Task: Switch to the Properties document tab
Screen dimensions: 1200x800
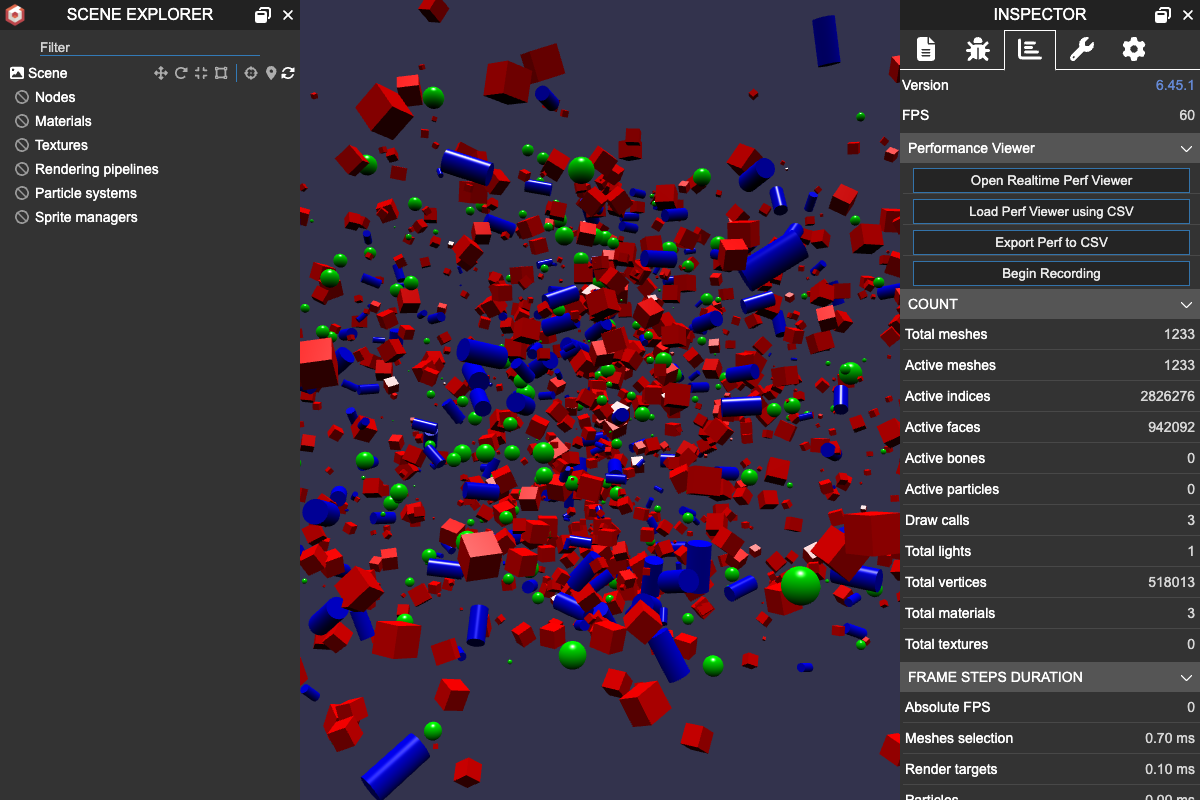Action: [x=926, y=49]
